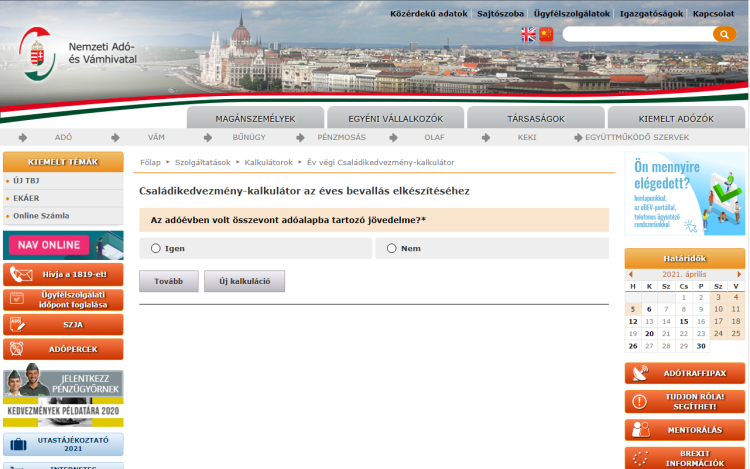This screenshot has width=750, height=469.
Task: Open the SZJA sidebar button
Action: coord(63,324)
